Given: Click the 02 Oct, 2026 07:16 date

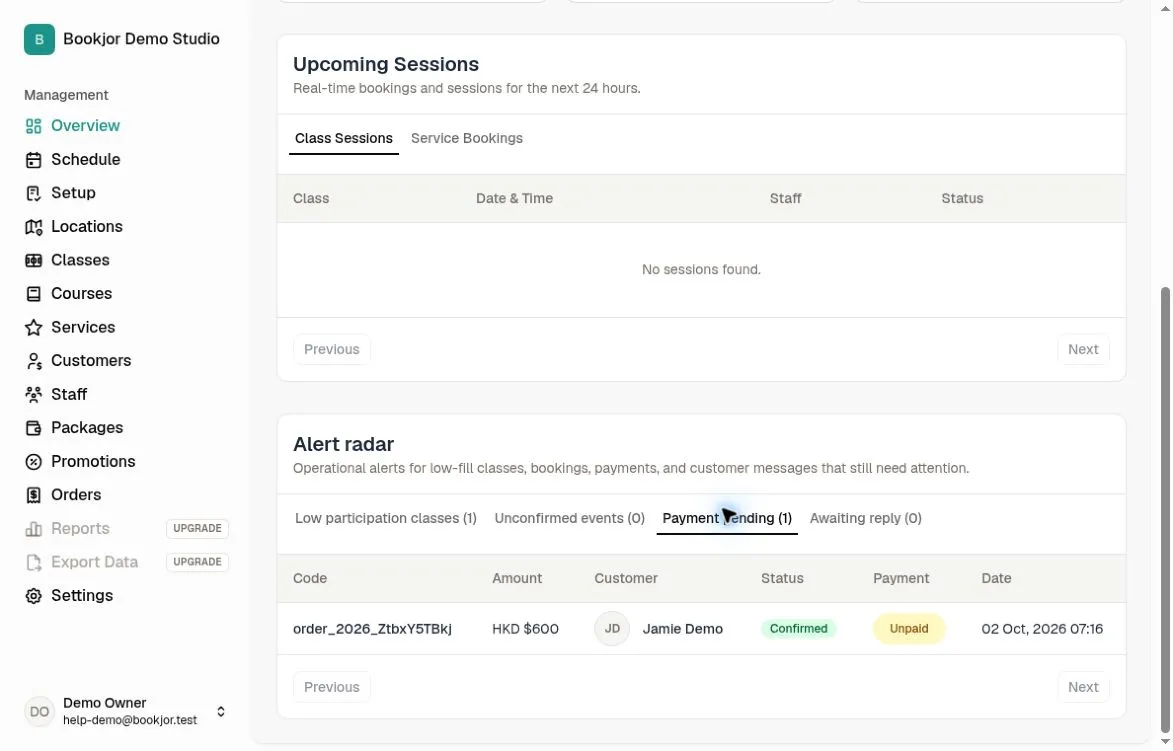Looking at the screenshot, I should click(x=1041, y=629).
